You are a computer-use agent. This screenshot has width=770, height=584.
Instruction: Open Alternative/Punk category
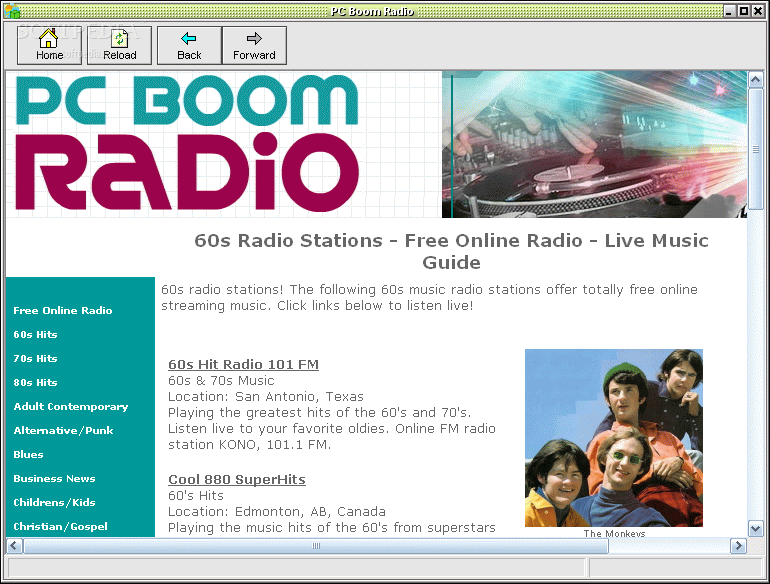[63, 431]
